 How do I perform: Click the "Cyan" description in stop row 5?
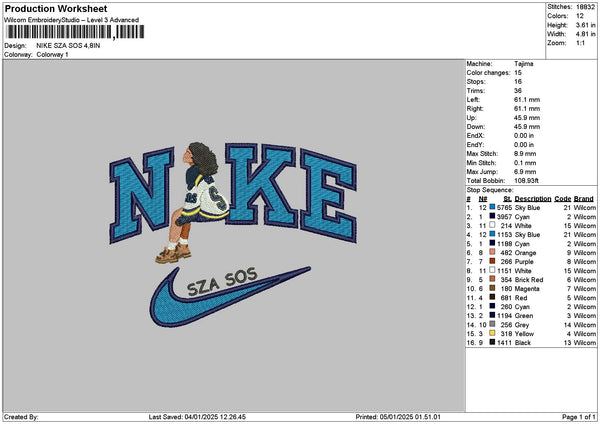[522, 244]
